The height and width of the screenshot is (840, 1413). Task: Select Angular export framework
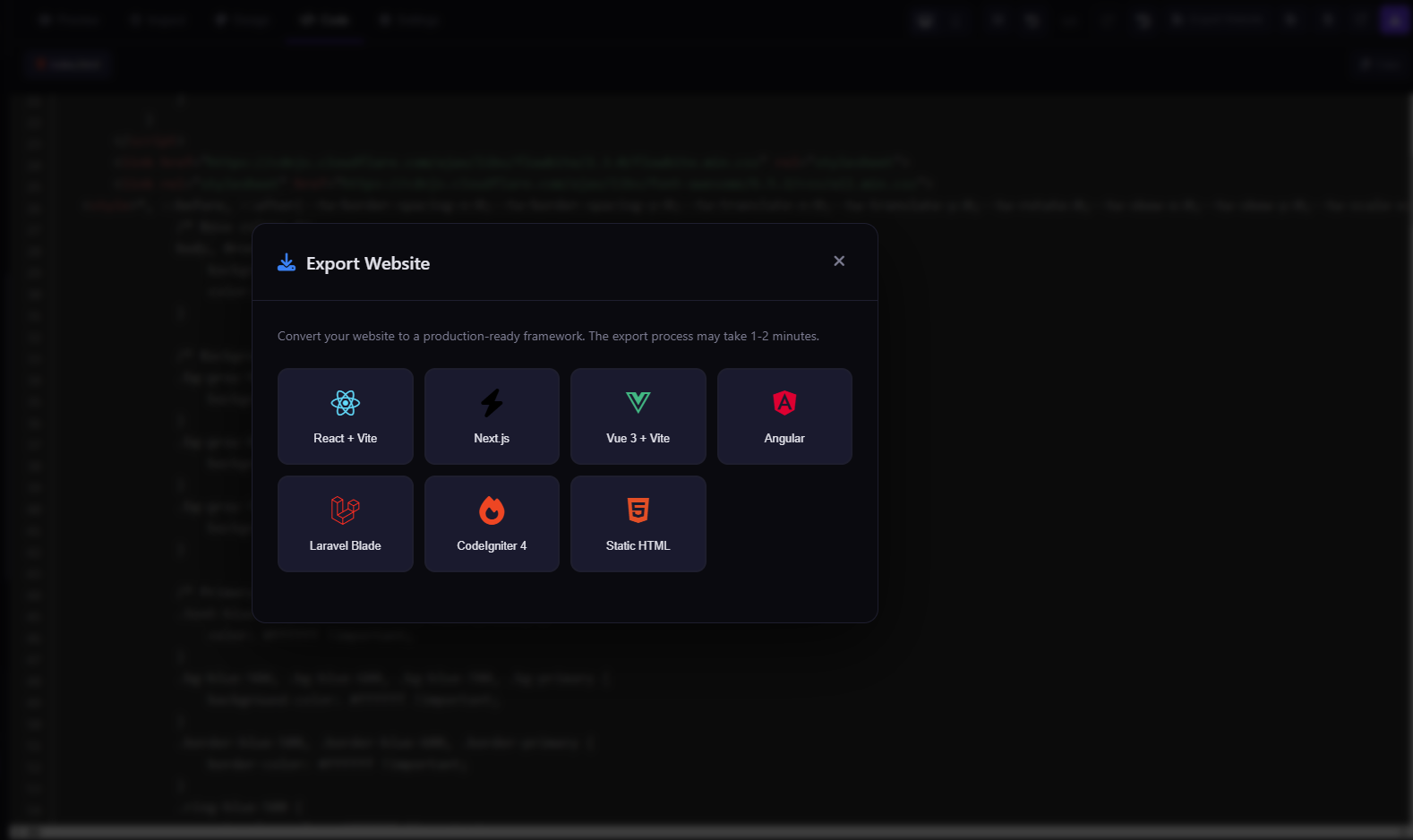click(784, 416)
